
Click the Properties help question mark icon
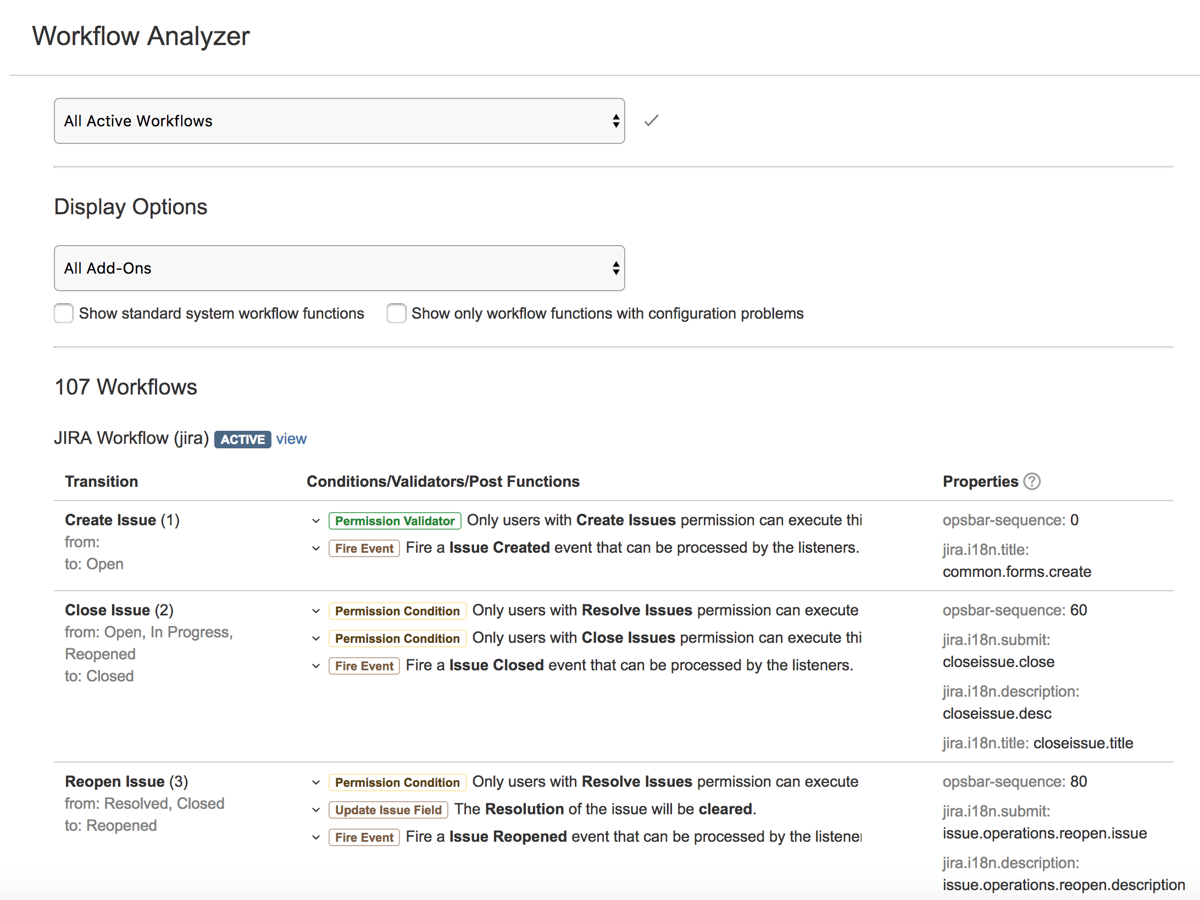coord(1032,482)
